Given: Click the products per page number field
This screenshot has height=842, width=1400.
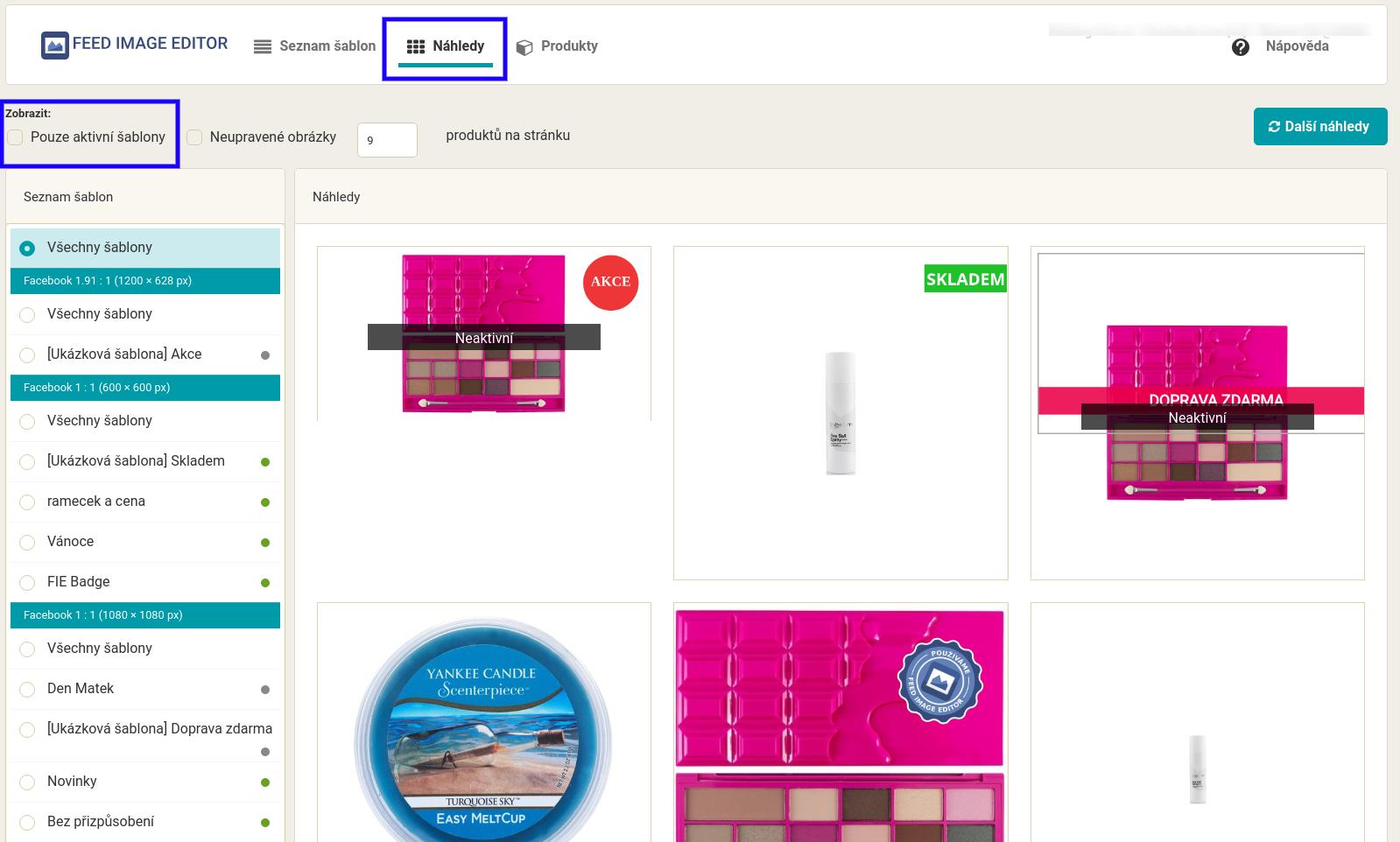Looking at the screenshot, I should tap(387, 140).
